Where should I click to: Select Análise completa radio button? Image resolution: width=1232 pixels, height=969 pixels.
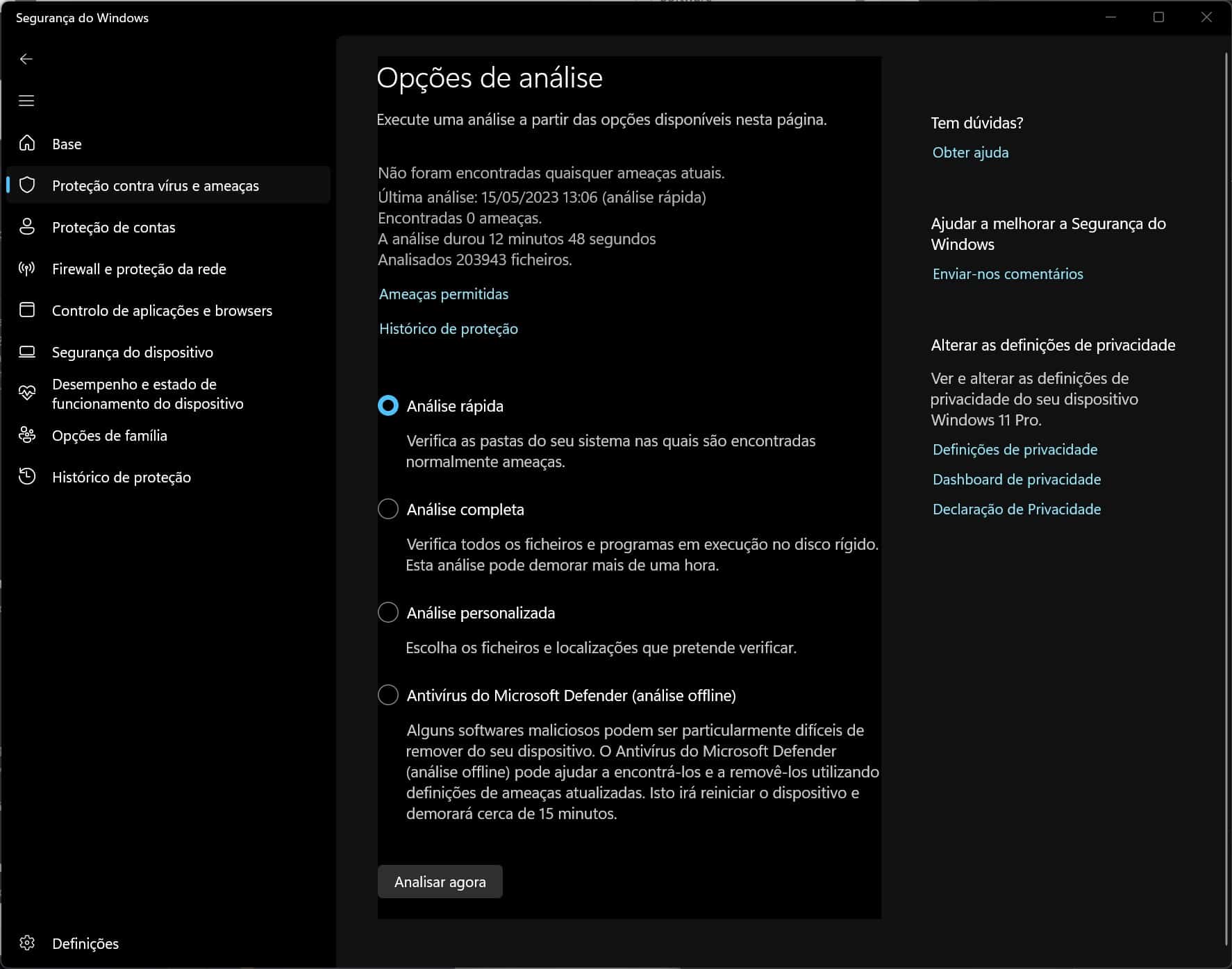[388, 509]
